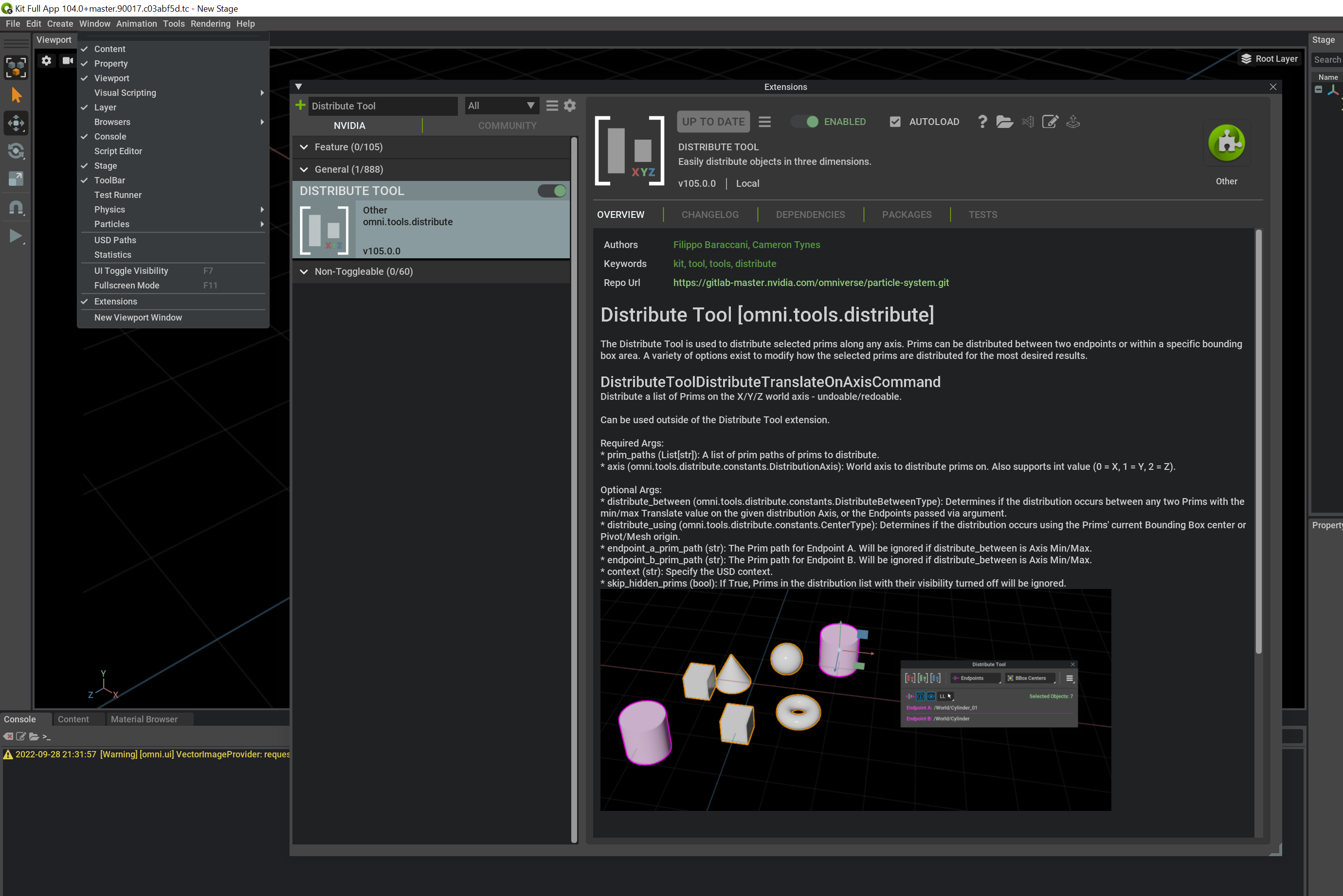Expand the Feature (0/105) category

coord(432,147)
